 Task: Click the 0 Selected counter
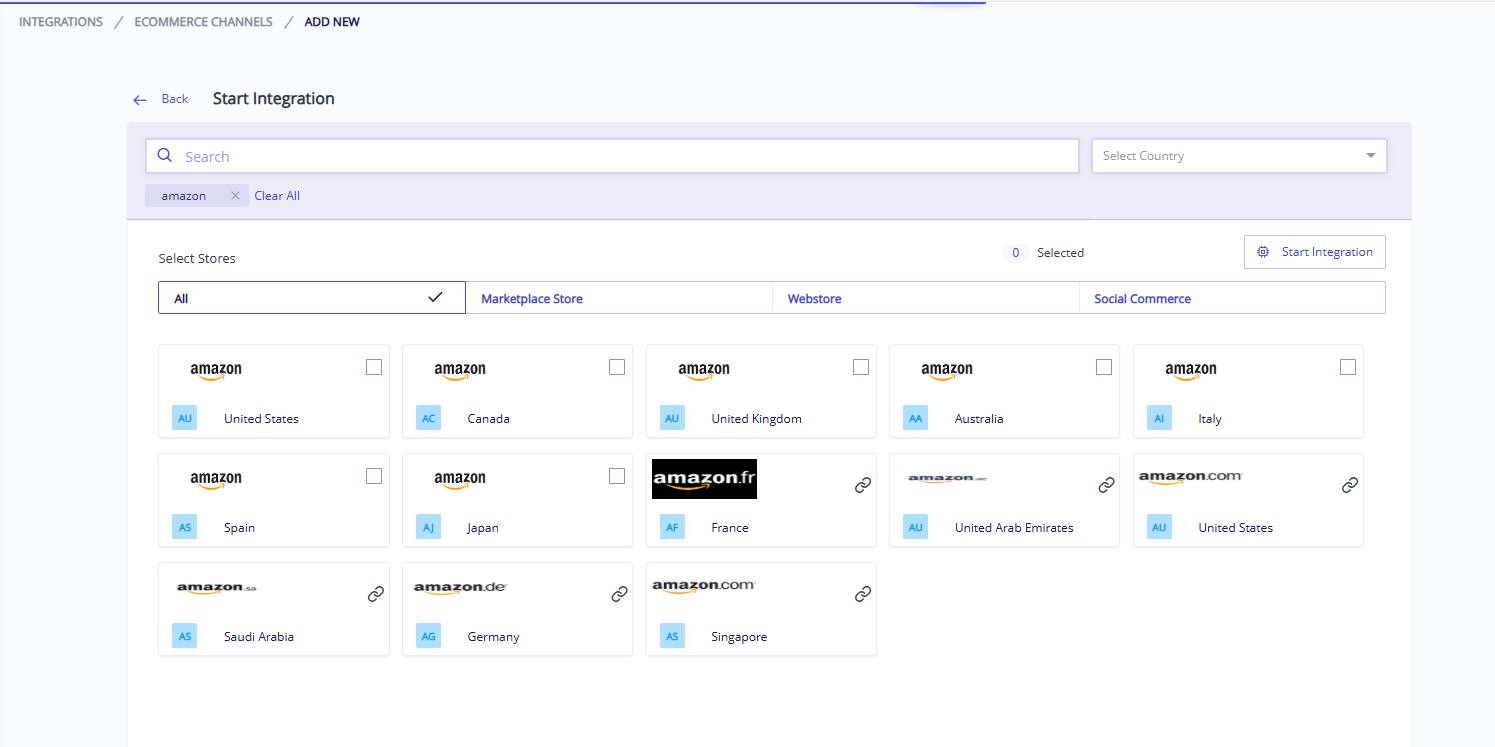(x=1045, y=253)
